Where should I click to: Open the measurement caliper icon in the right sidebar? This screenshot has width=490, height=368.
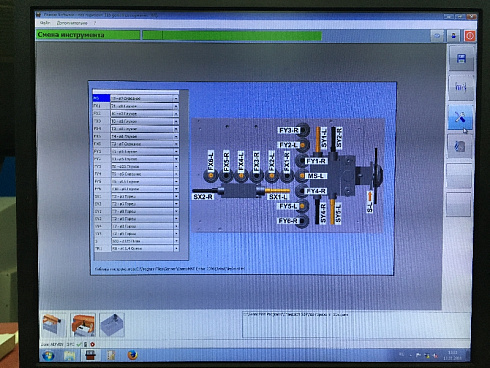point(461,87)
